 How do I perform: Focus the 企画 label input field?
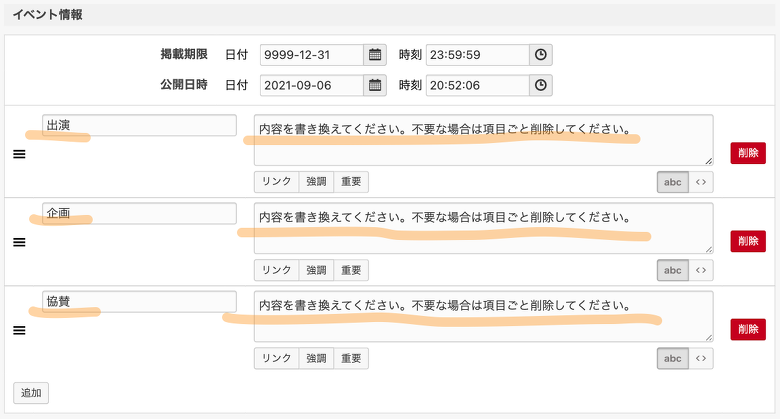[x=139, y=213]
